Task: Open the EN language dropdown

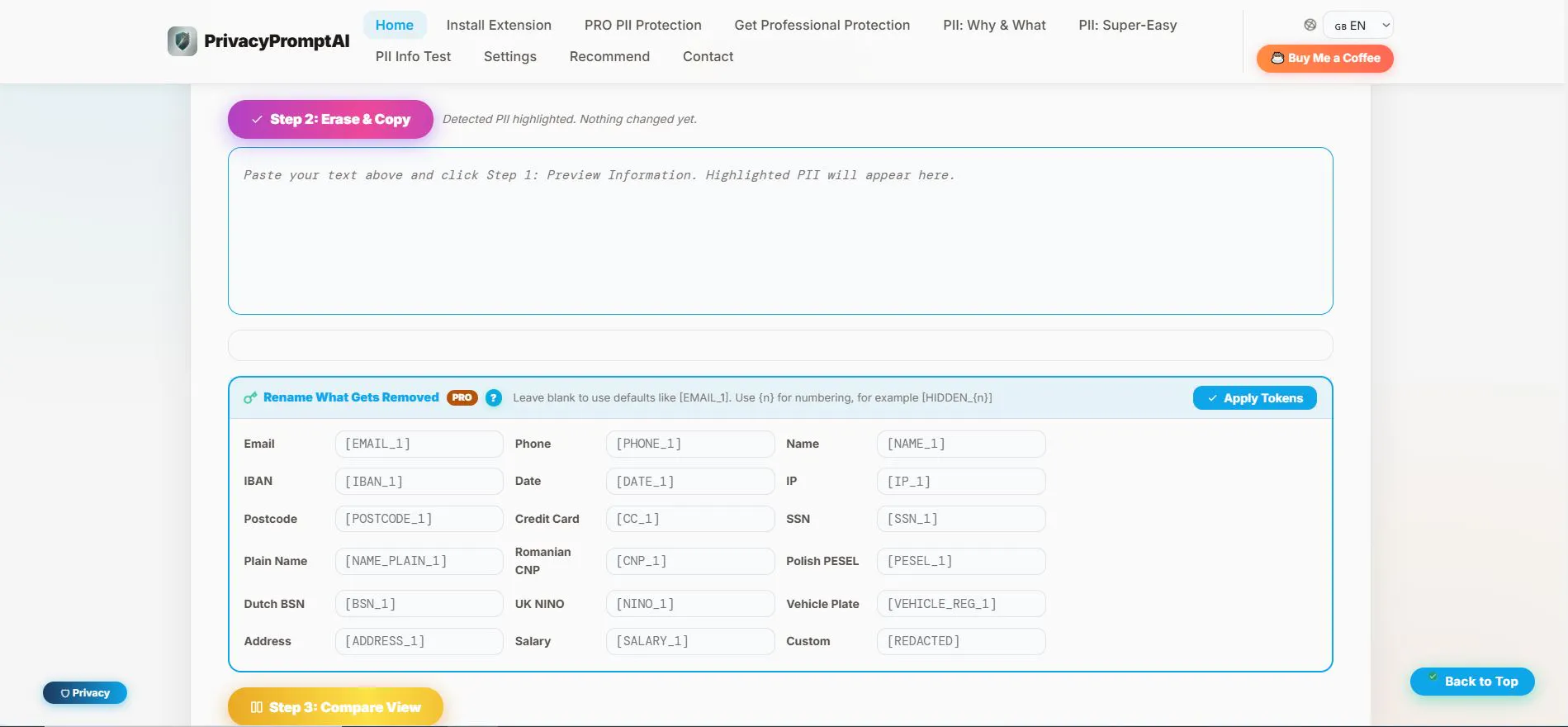Action: pyautogui.click(x=1358, y=26)
